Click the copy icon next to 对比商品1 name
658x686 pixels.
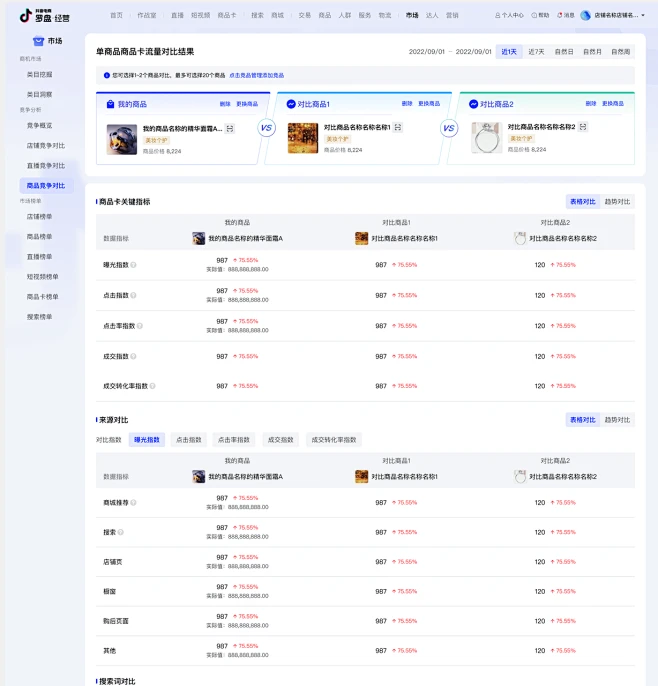398,127
